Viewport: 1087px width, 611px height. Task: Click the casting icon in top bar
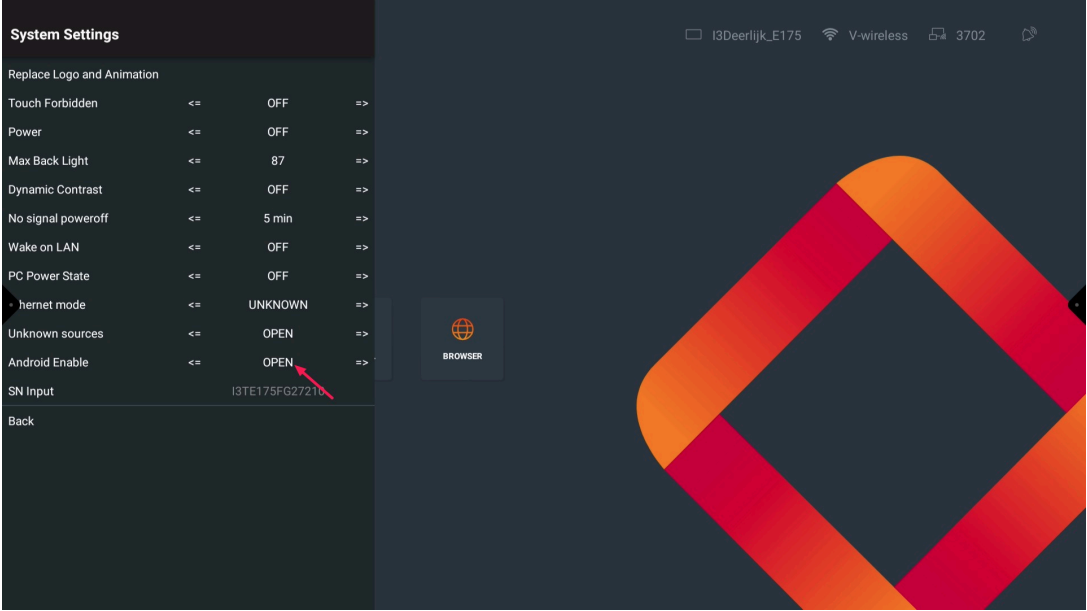[x=1029, y=35]
